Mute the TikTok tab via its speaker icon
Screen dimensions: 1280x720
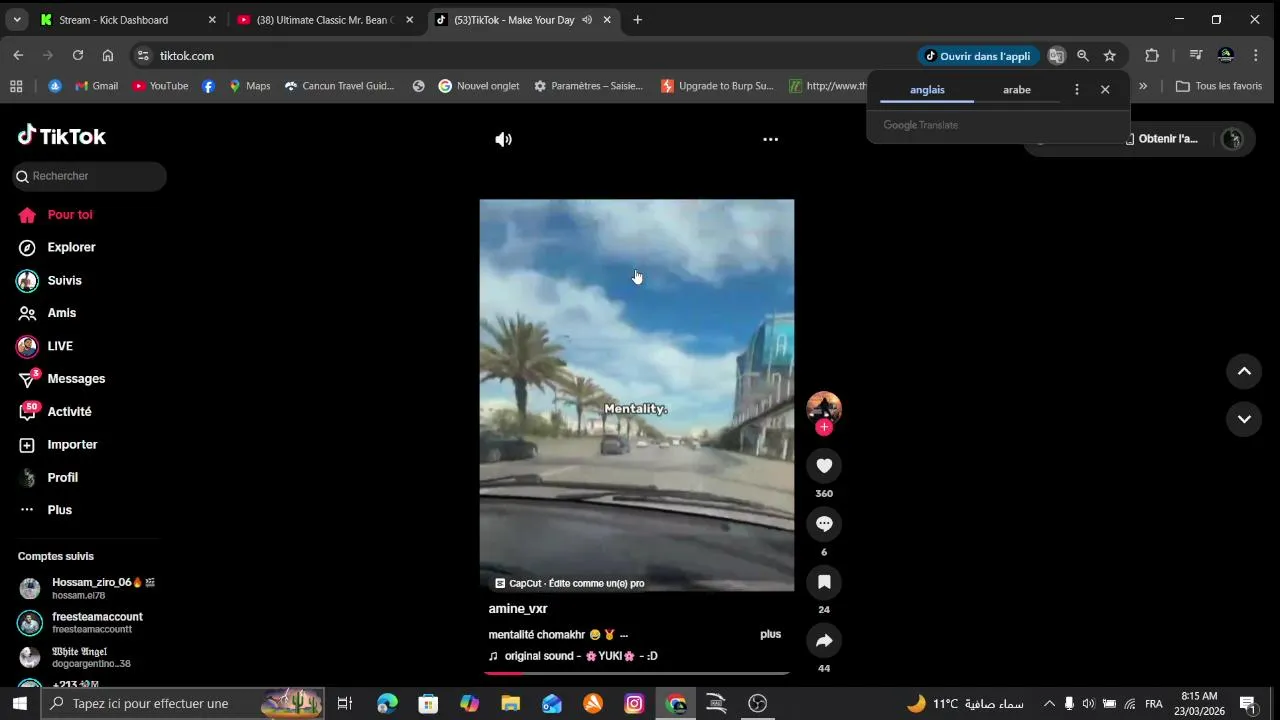tap(587, 20)
